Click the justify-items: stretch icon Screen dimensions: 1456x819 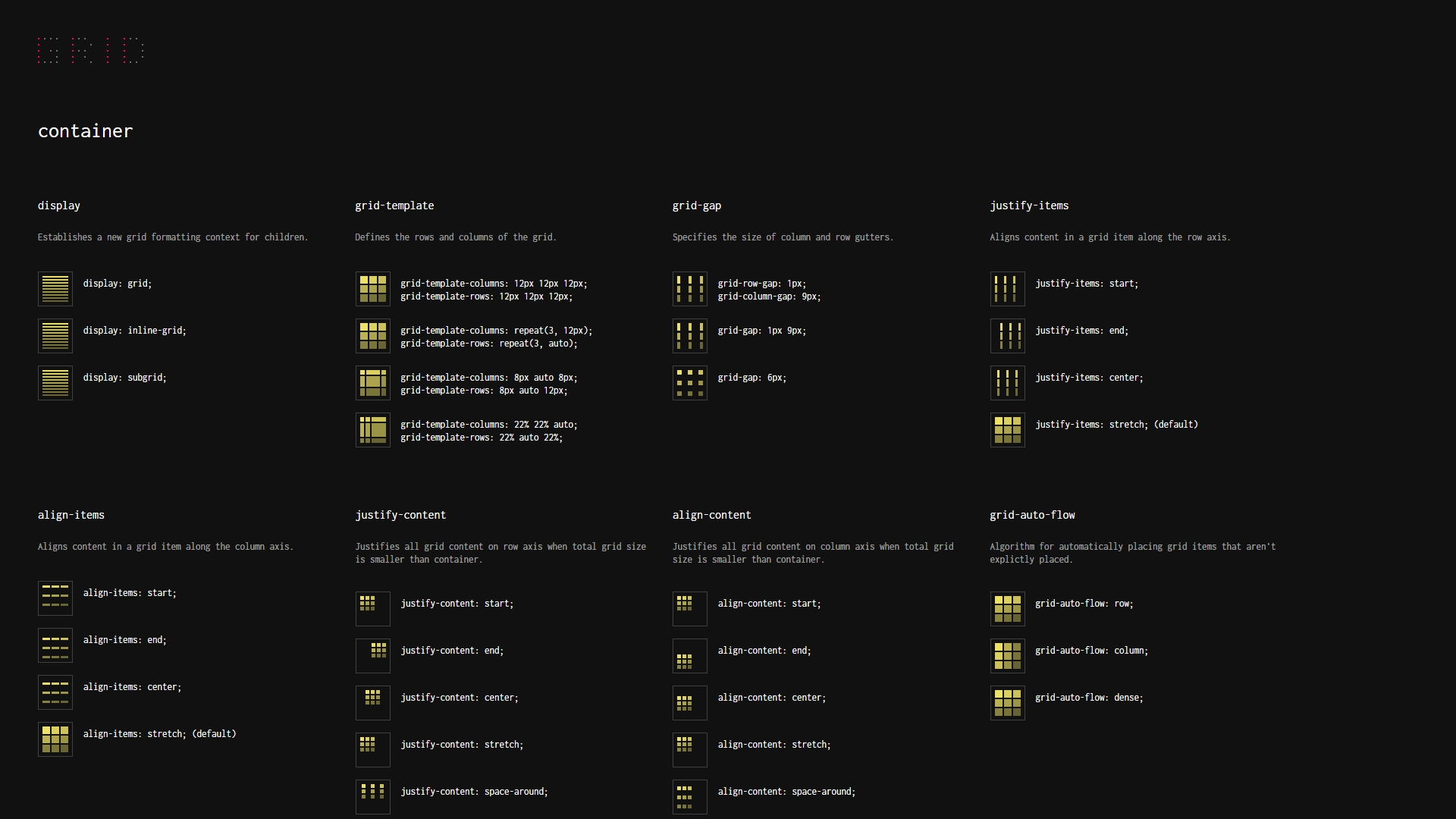[x=1008, y=430]
